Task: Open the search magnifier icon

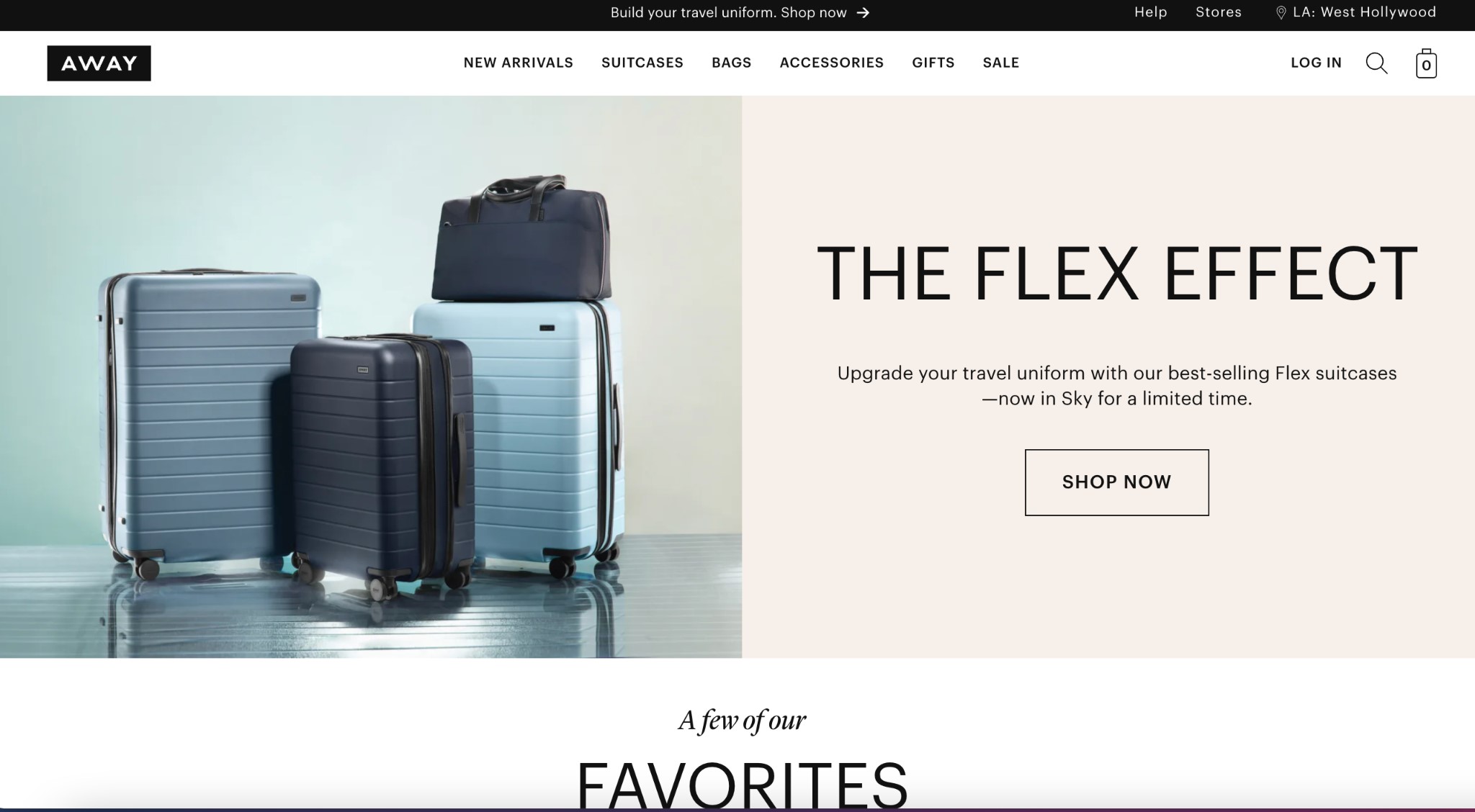Action: [x=1376, y=63]
